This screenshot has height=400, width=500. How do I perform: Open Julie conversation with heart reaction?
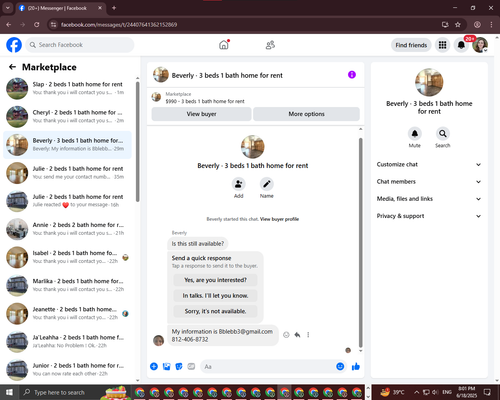[x=68, y=201]
